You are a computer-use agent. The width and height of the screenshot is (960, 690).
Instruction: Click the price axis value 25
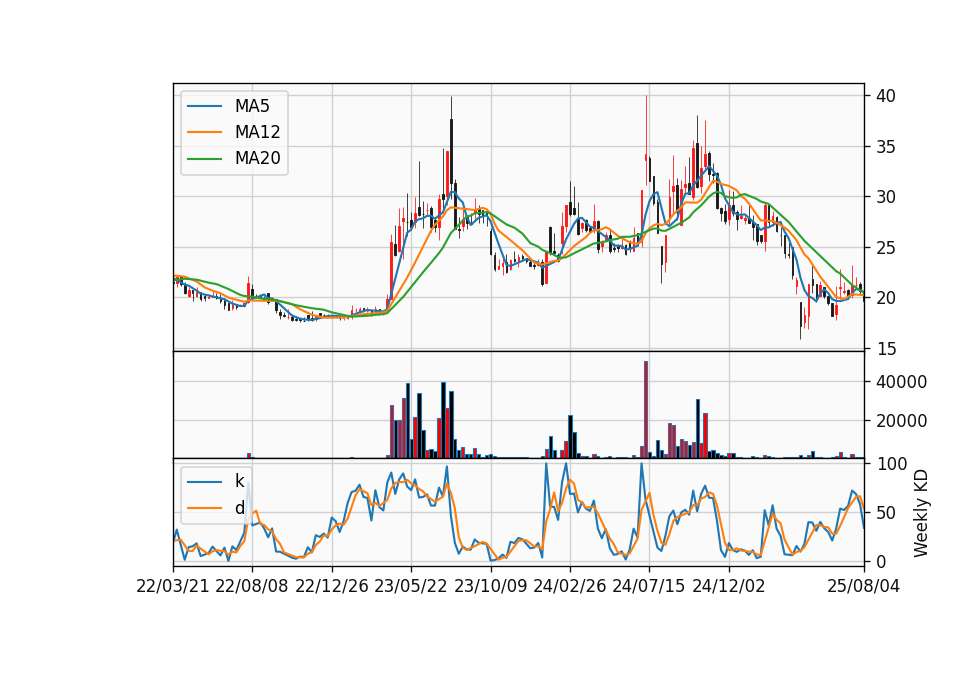pyautogui.click(x=886, y=248)
